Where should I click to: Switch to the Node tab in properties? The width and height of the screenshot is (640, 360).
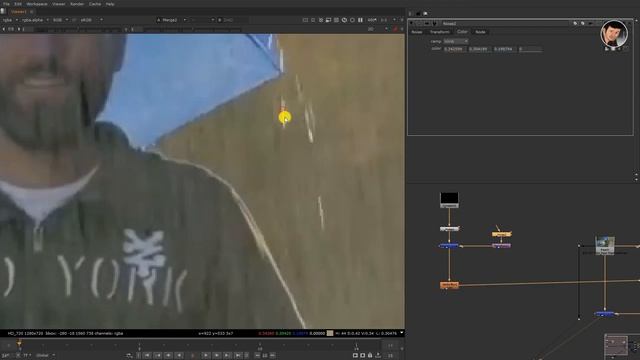point(480,32)
